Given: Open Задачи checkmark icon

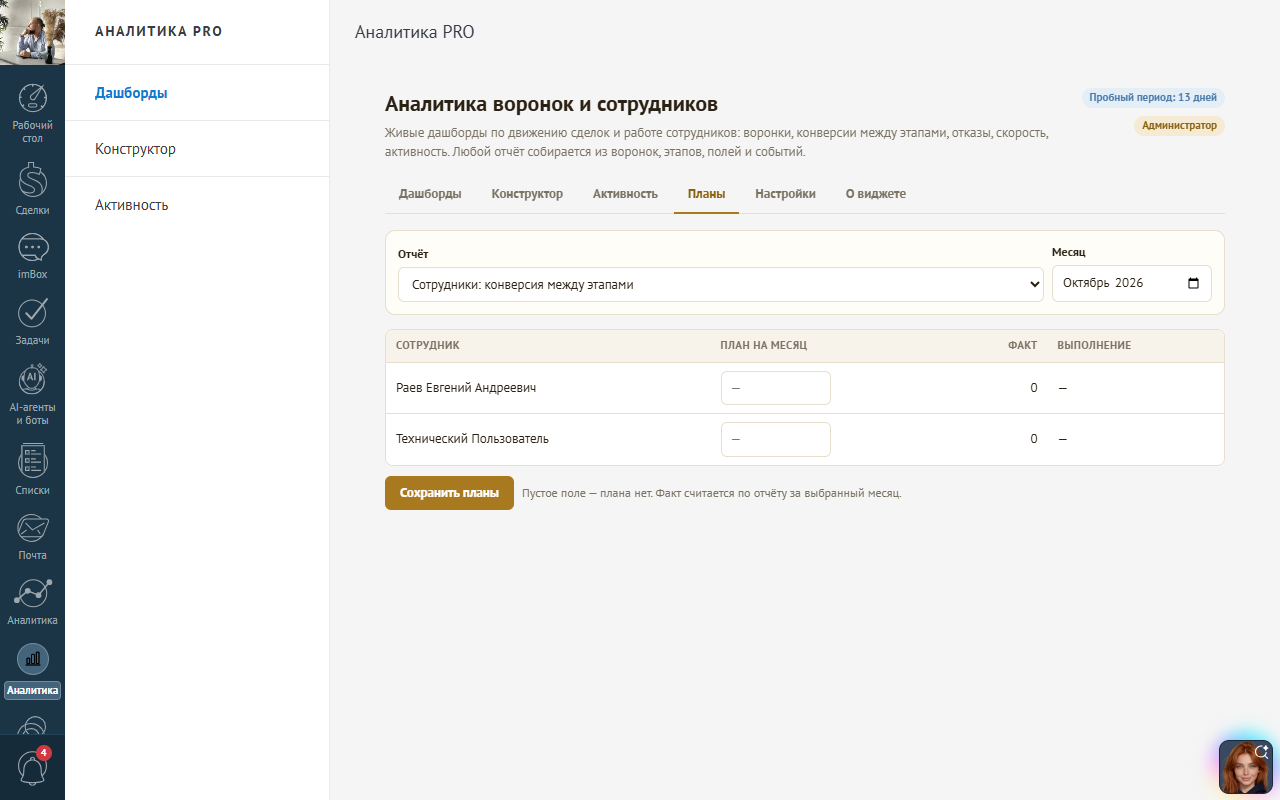Looking at the screenshot, I should pyautogui.click(x=32, y=321).
